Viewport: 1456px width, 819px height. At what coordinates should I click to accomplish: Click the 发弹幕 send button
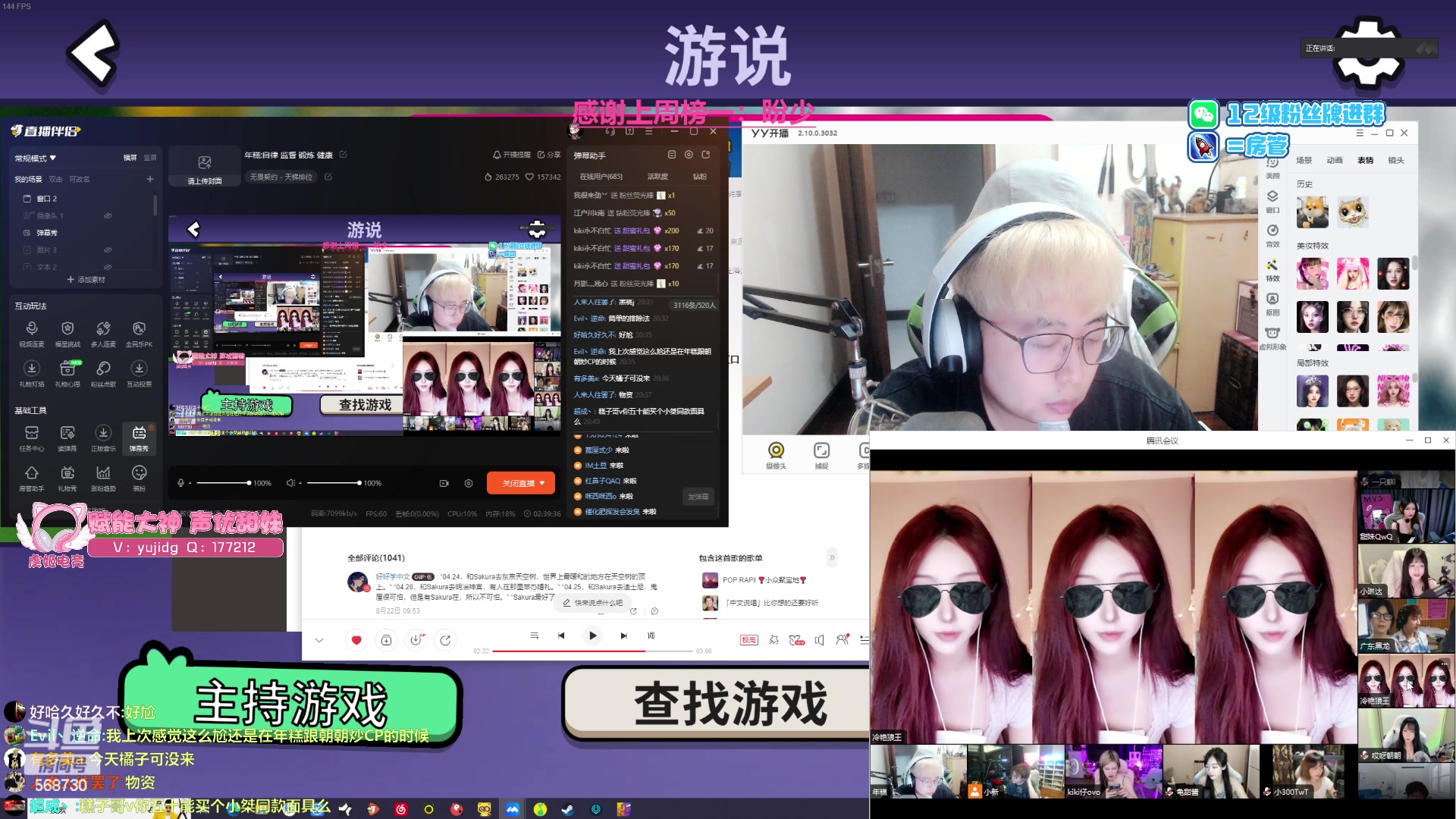tap(698, 497)
